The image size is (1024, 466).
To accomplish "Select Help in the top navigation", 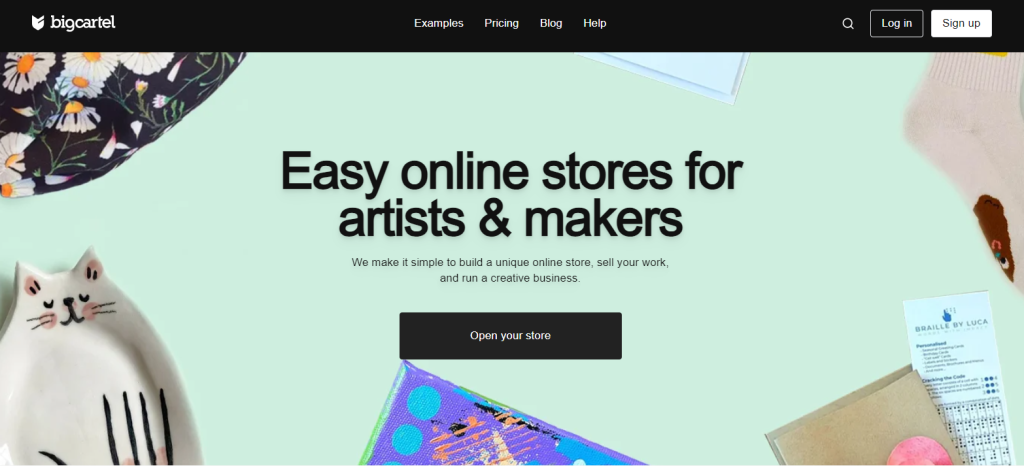I will pyautogui.click(x=595, y=23).
